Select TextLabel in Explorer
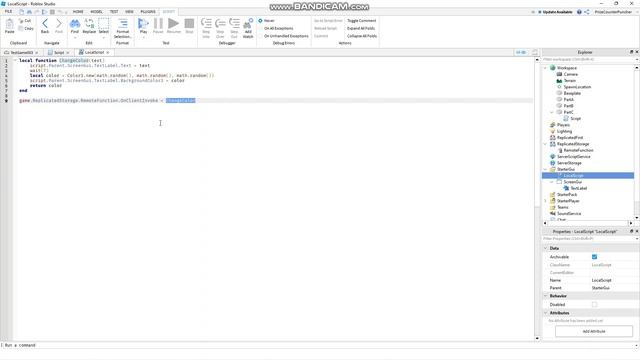 click(578, 188)
